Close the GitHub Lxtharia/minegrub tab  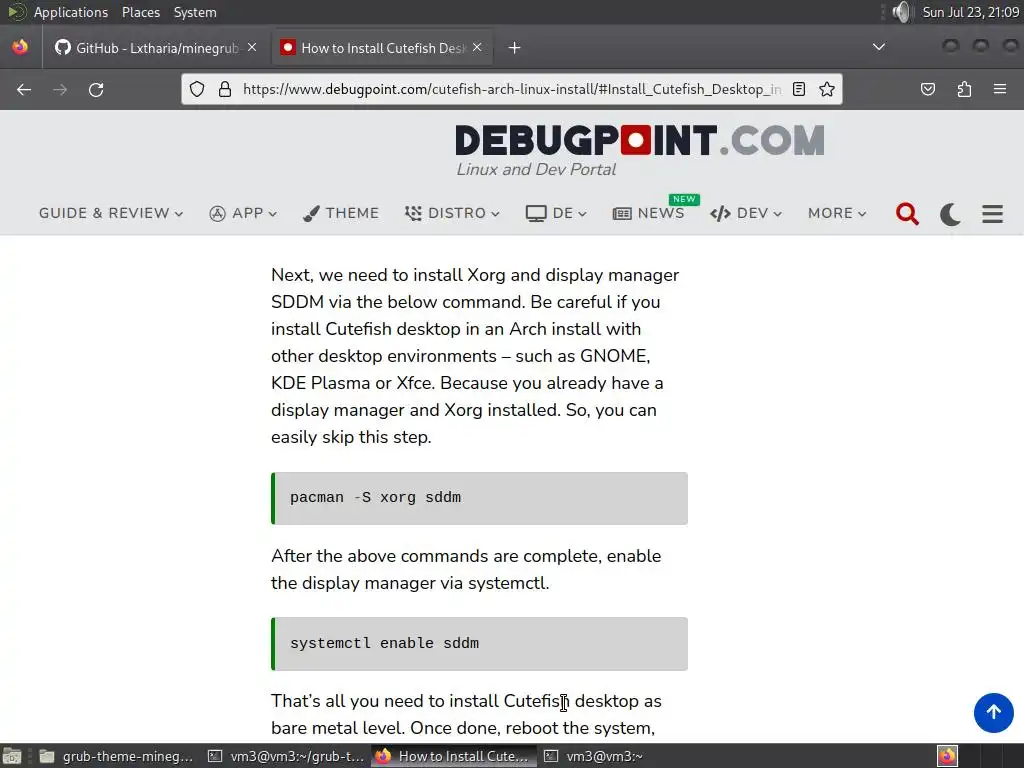tap(252, 47)
